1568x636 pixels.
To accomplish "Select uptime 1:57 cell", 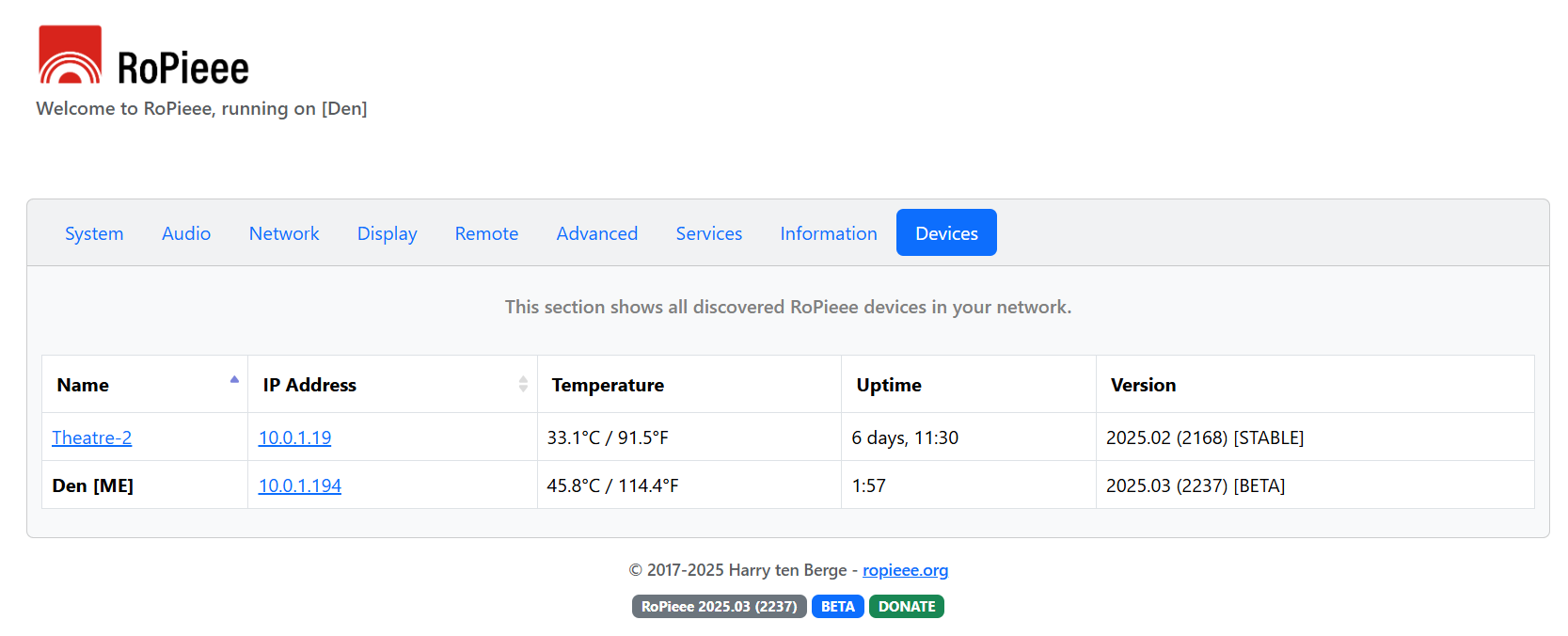I will [969, 485].
